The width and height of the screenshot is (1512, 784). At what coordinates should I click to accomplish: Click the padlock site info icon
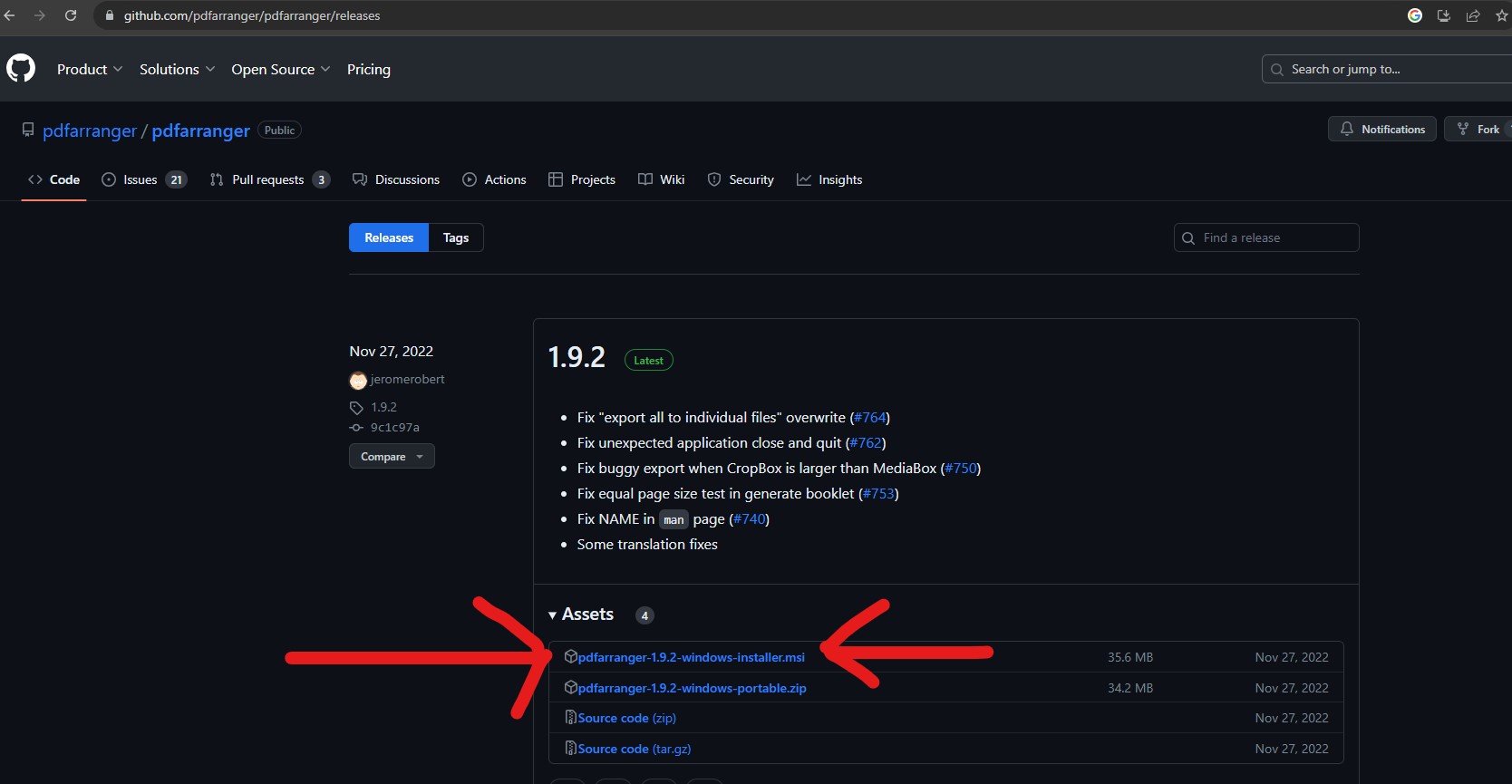point(110,15)
